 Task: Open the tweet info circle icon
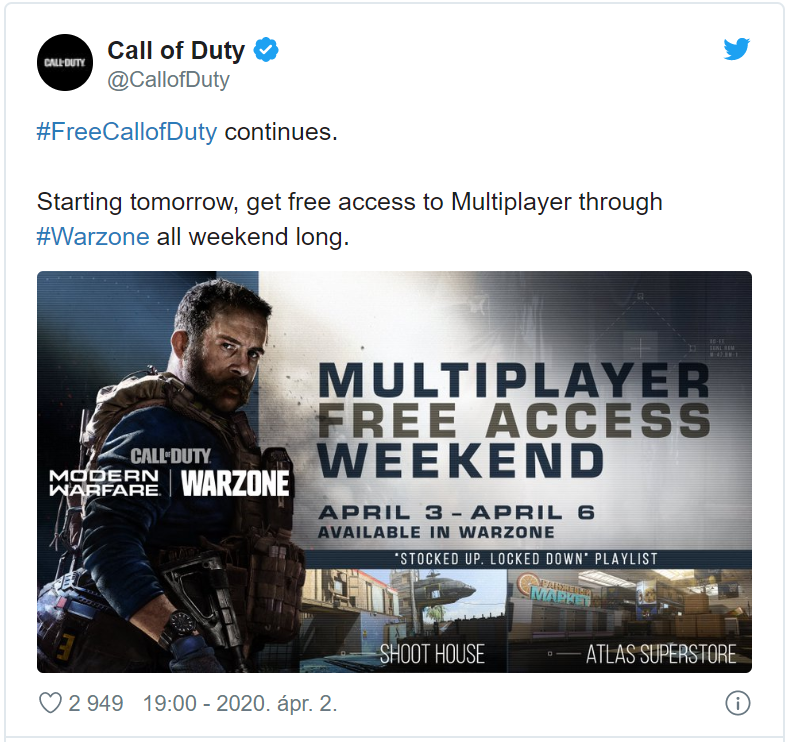tap(738, 703)
